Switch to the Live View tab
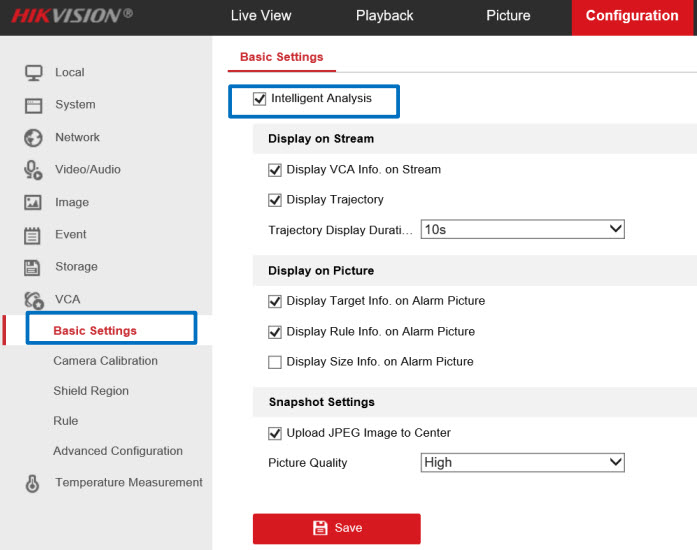This screenshot has height=550, width=697. 261,16
